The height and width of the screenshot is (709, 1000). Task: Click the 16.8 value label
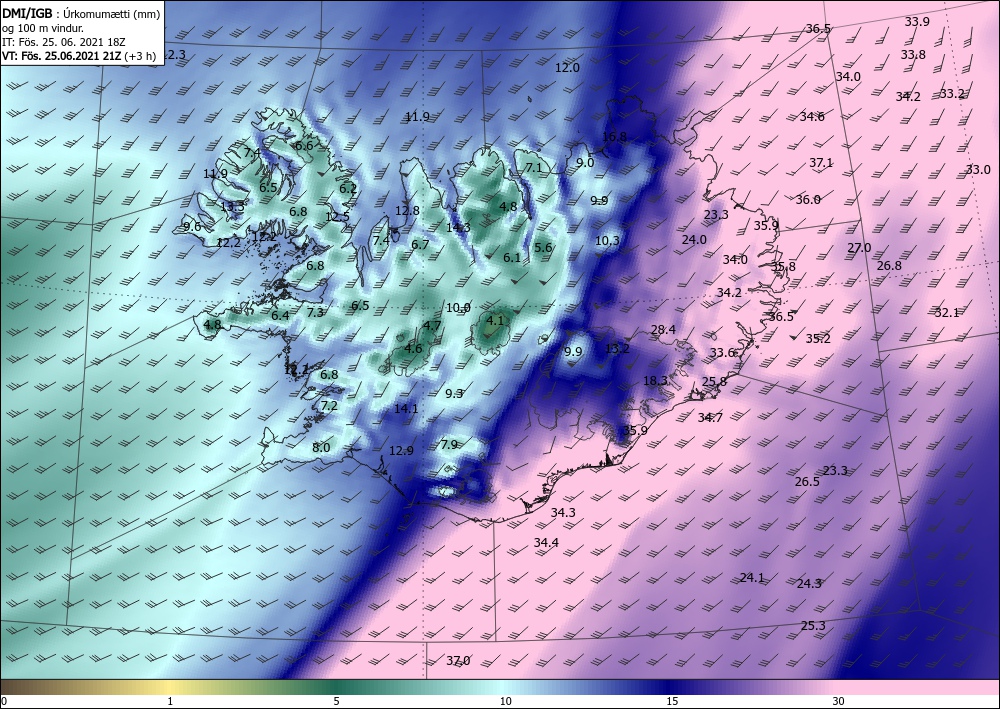(614, 137)
